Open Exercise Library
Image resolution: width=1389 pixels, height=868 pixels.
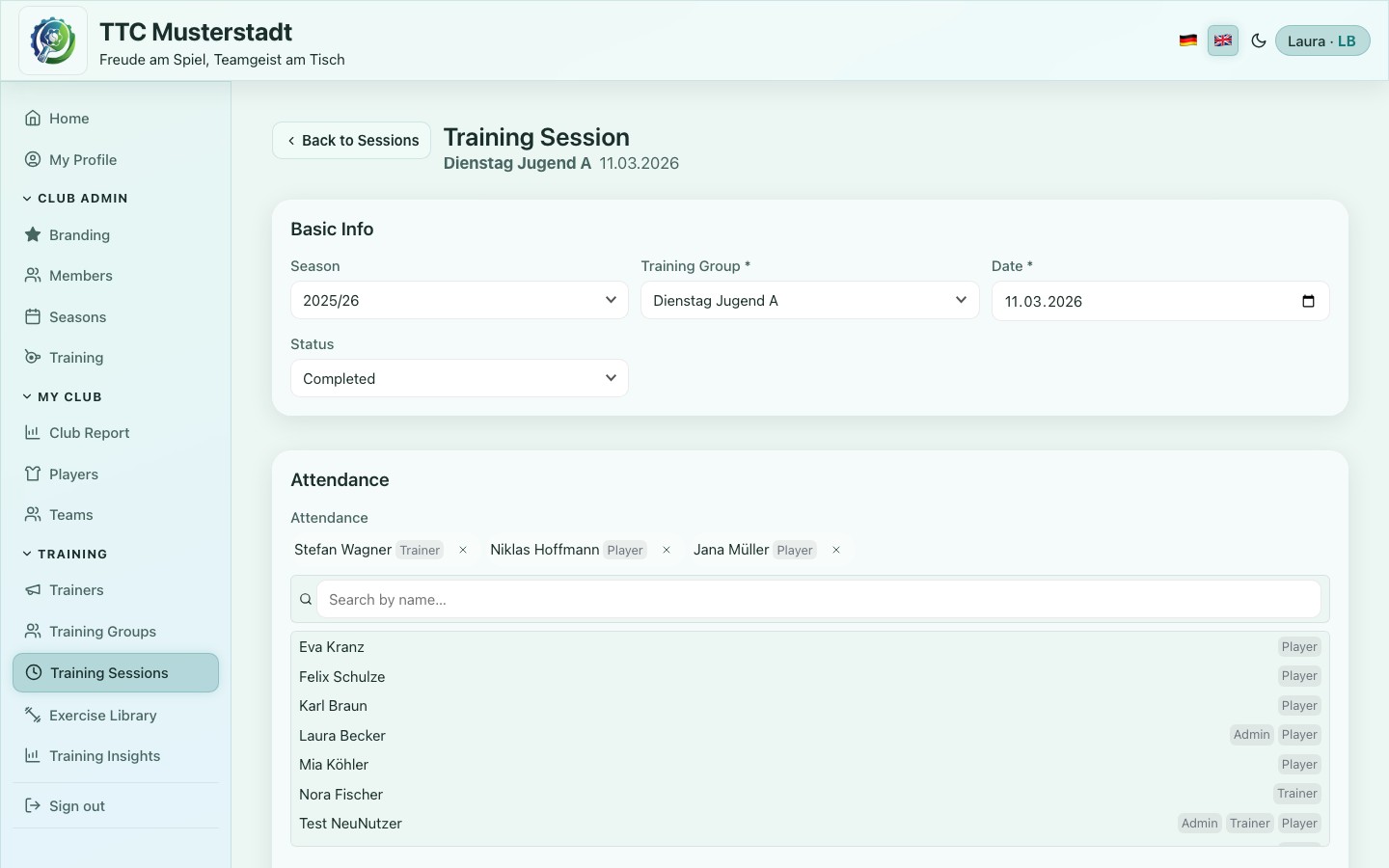(116, 716)
